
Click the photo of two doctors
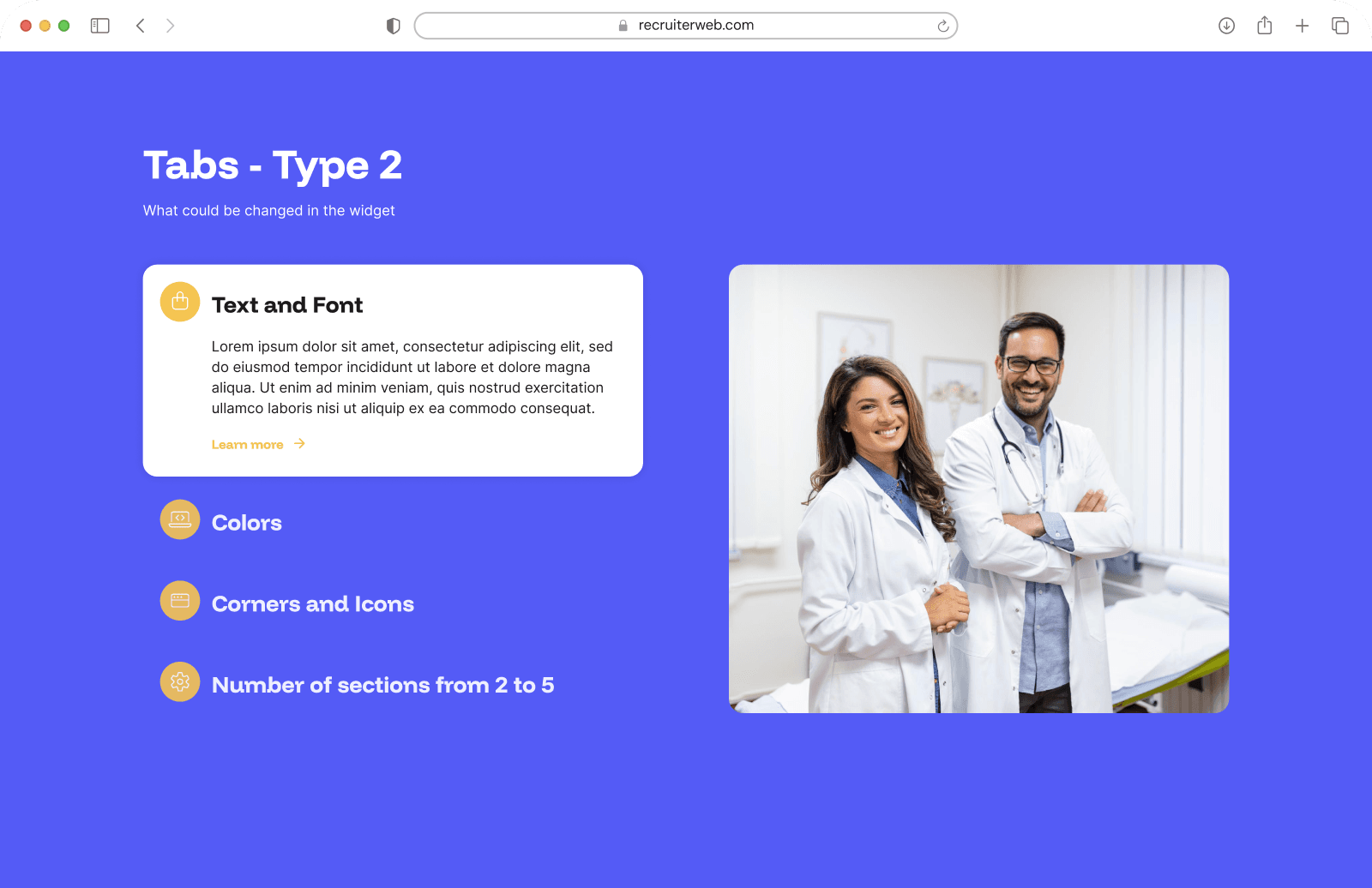click(978, 489)
